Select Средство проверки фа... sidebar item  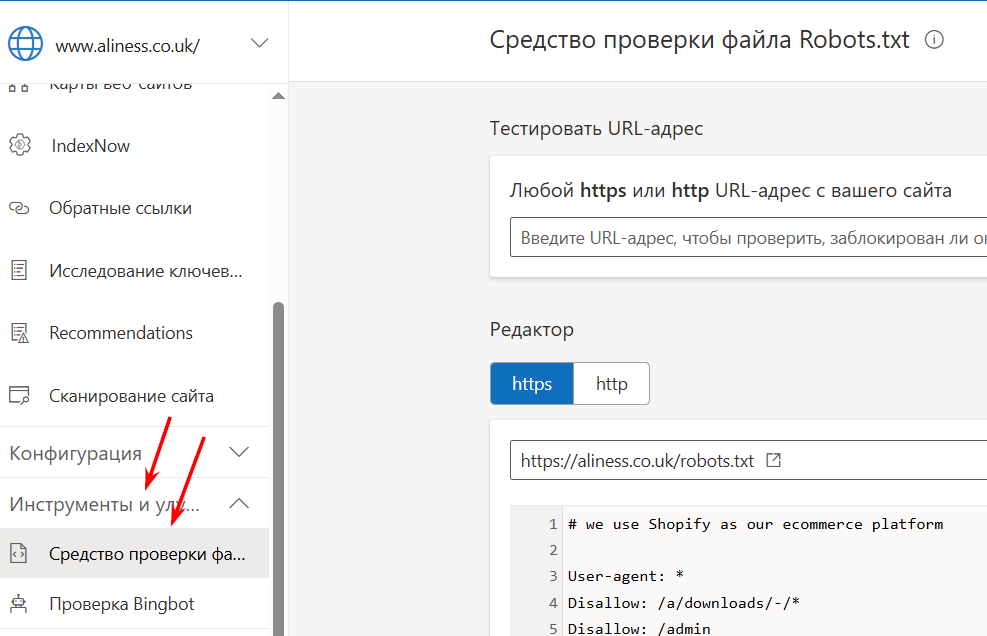[135, 553]
